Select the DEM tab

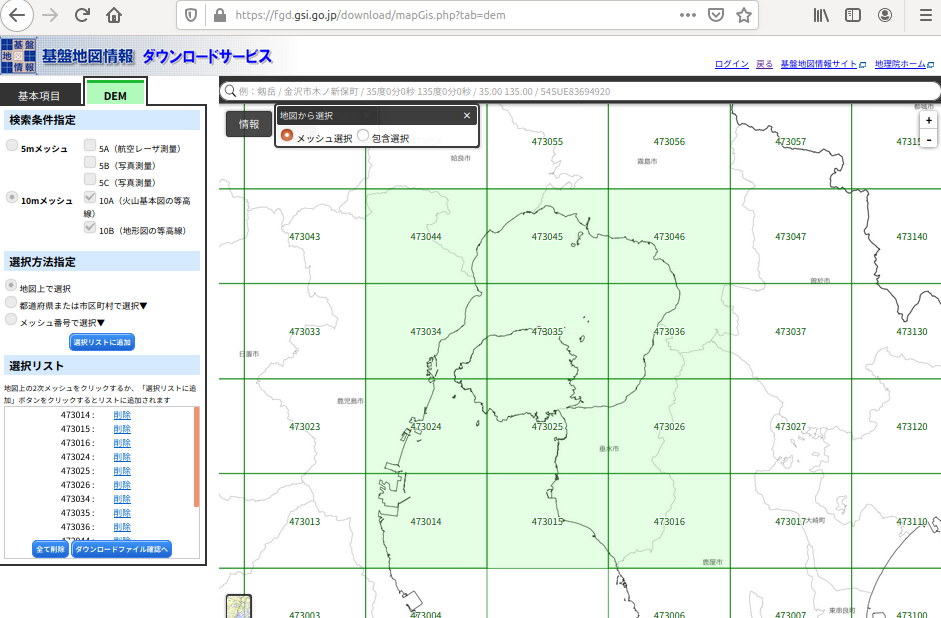click(115, 93)
